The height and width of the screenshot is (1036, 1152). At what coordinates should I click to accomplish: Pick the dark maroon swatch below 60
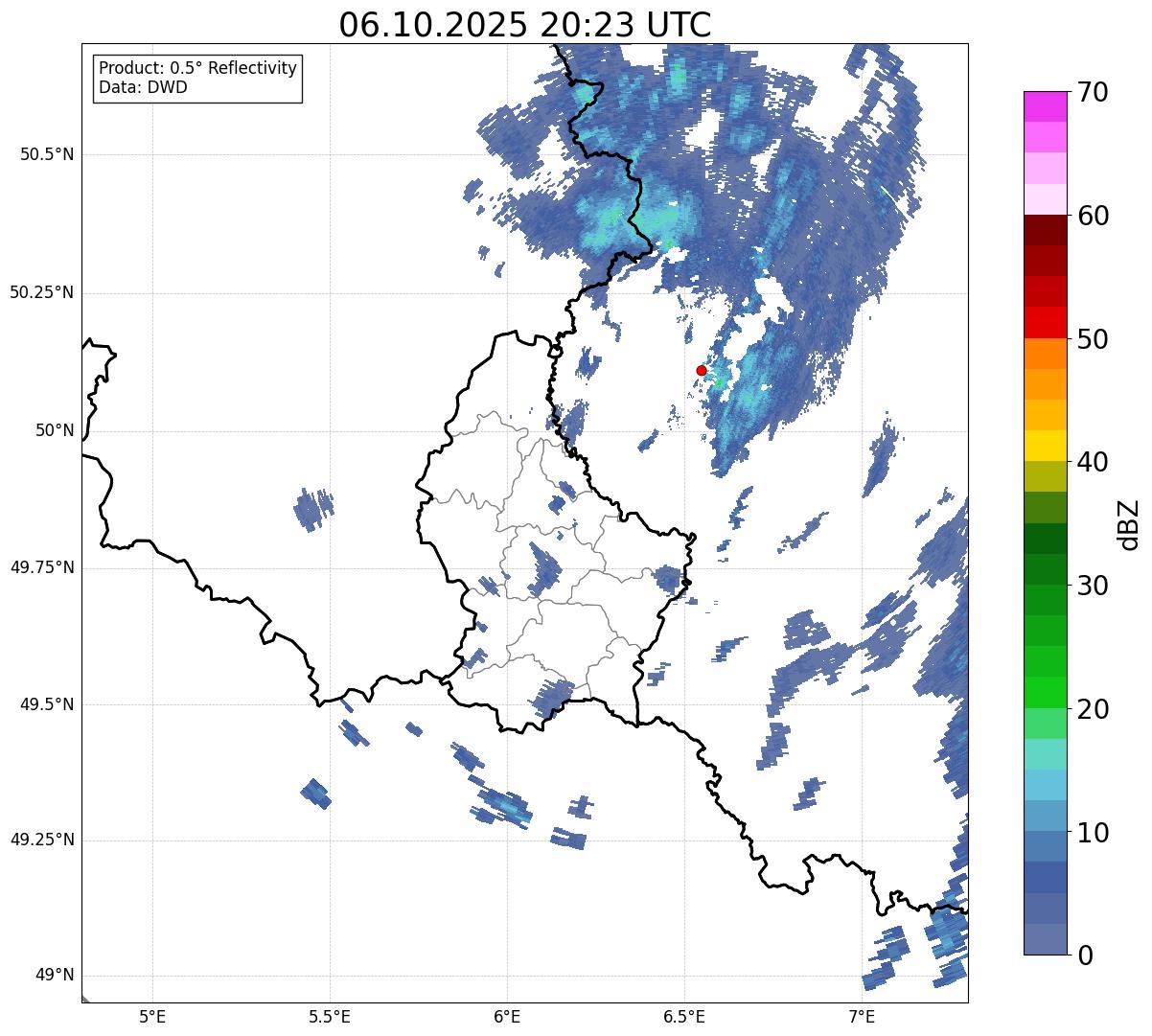click(x=1045, y=230)
